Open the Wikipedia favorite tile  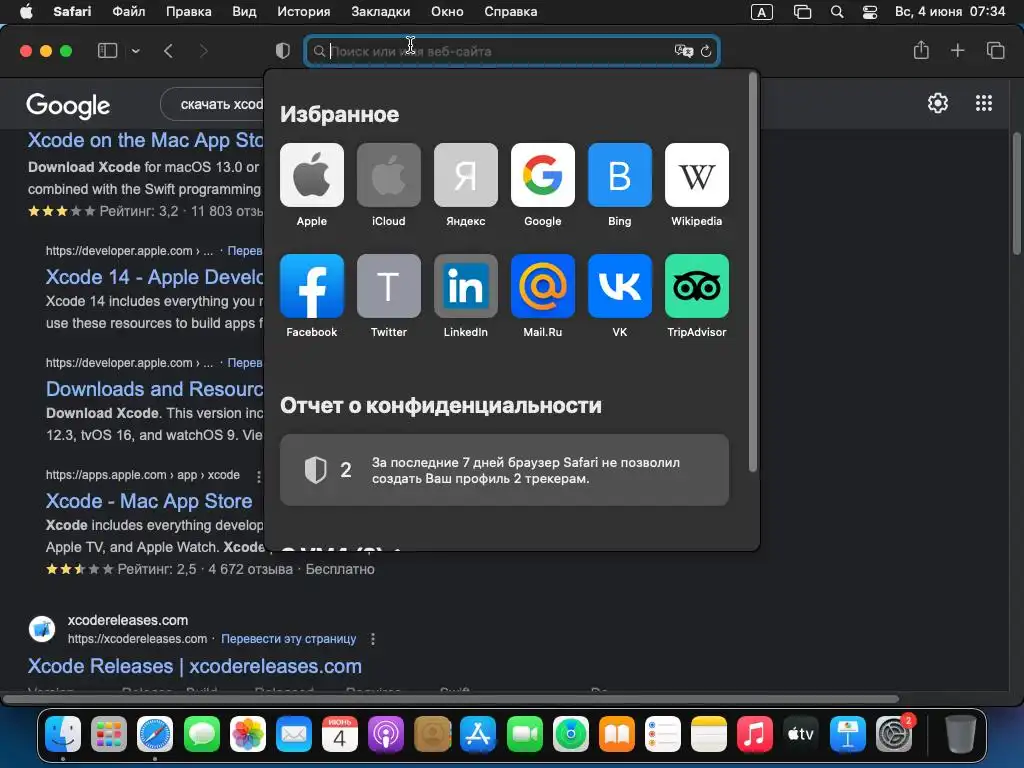click(x=697, y=175)
